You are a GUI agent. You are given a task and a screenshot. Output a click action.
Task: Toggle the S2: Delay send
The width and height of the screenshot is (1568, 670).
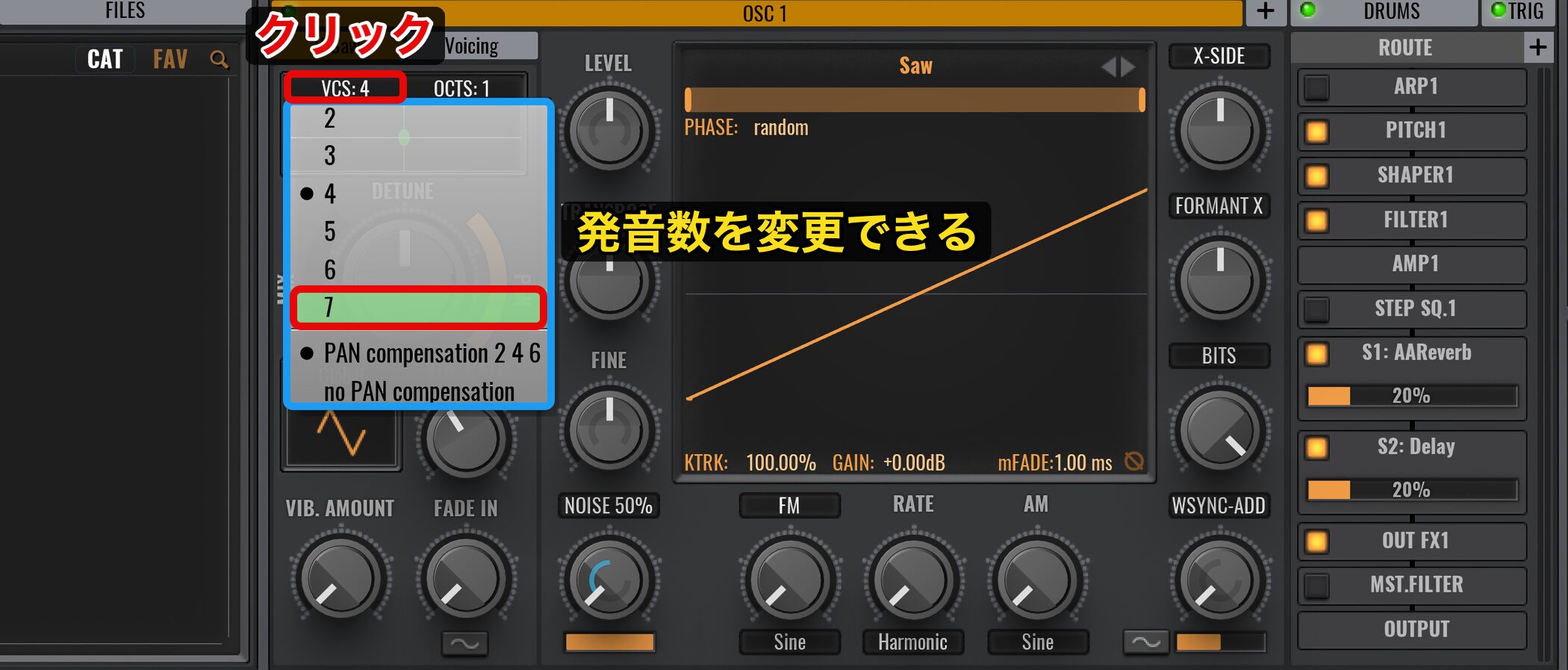tap(1316, 447)
